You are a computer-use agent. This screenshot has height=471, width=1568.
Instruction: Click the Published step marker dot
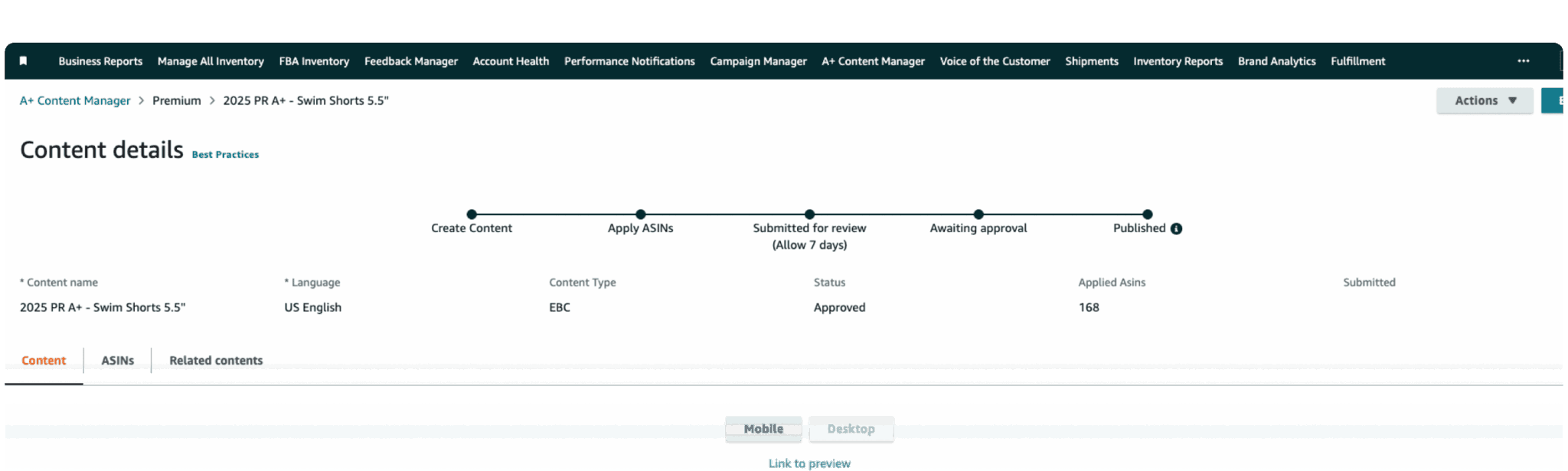pos(1147,214)
